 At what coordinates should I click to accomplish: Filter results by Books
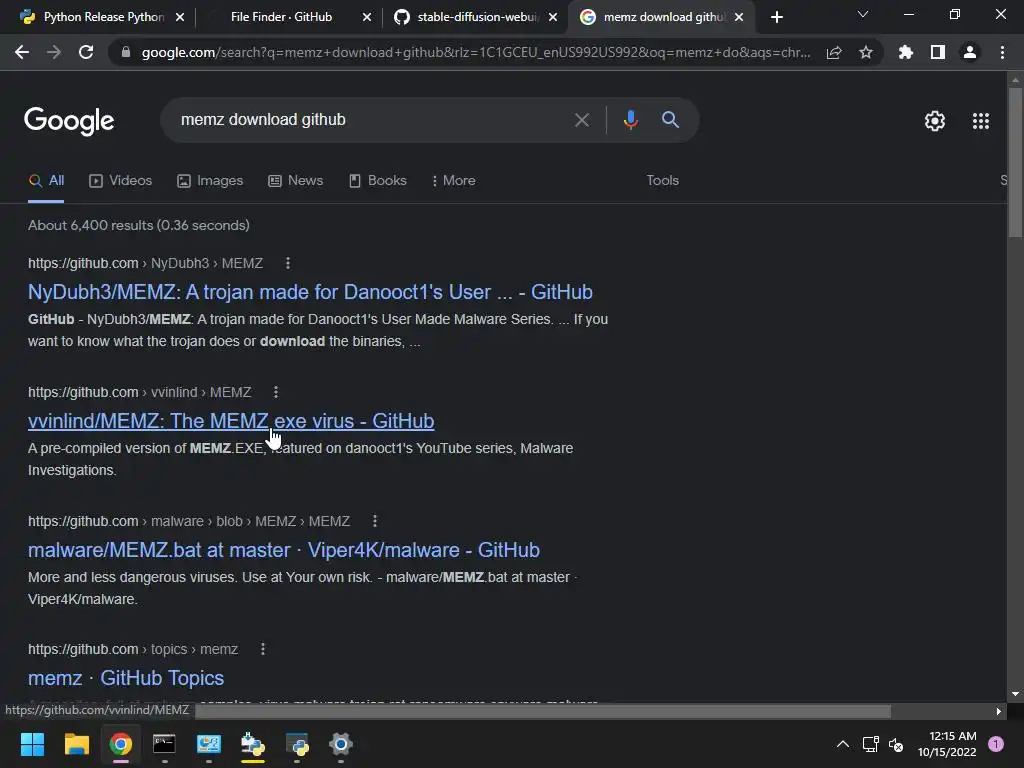tap(377, 181)
